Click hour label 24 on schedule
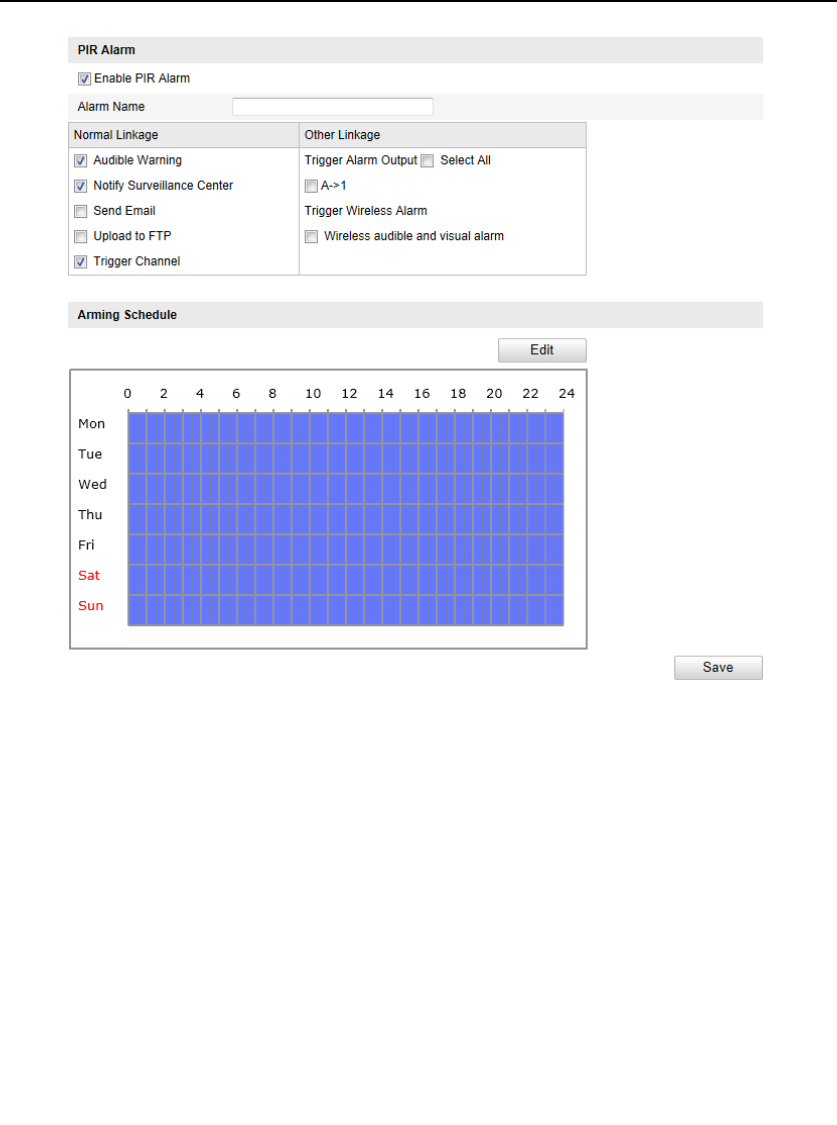The image size is (837, 1125). pyautogui.click(x=567, y=393)
